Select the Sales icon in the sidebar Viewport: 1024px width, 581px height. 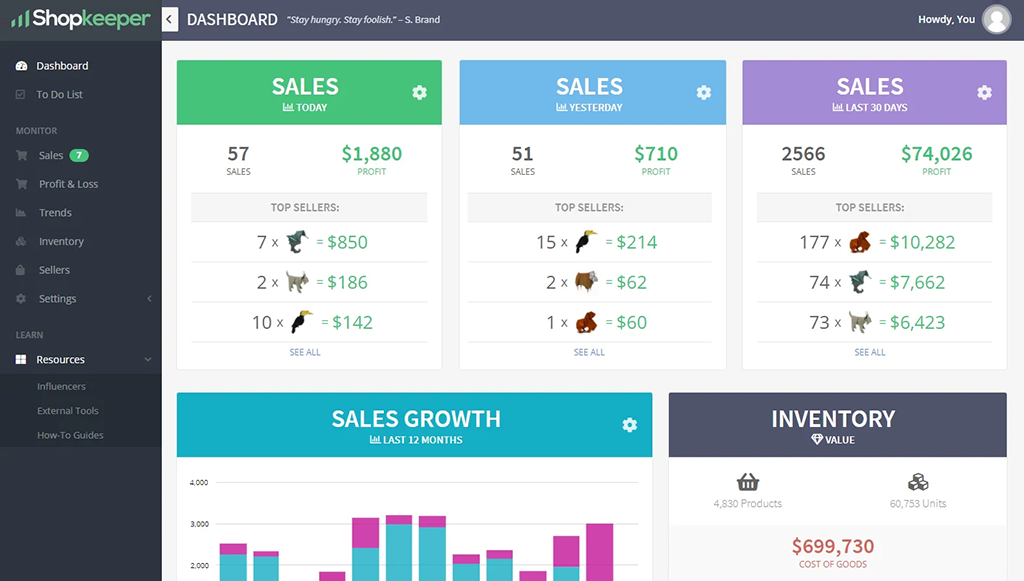tap(24, 155)
